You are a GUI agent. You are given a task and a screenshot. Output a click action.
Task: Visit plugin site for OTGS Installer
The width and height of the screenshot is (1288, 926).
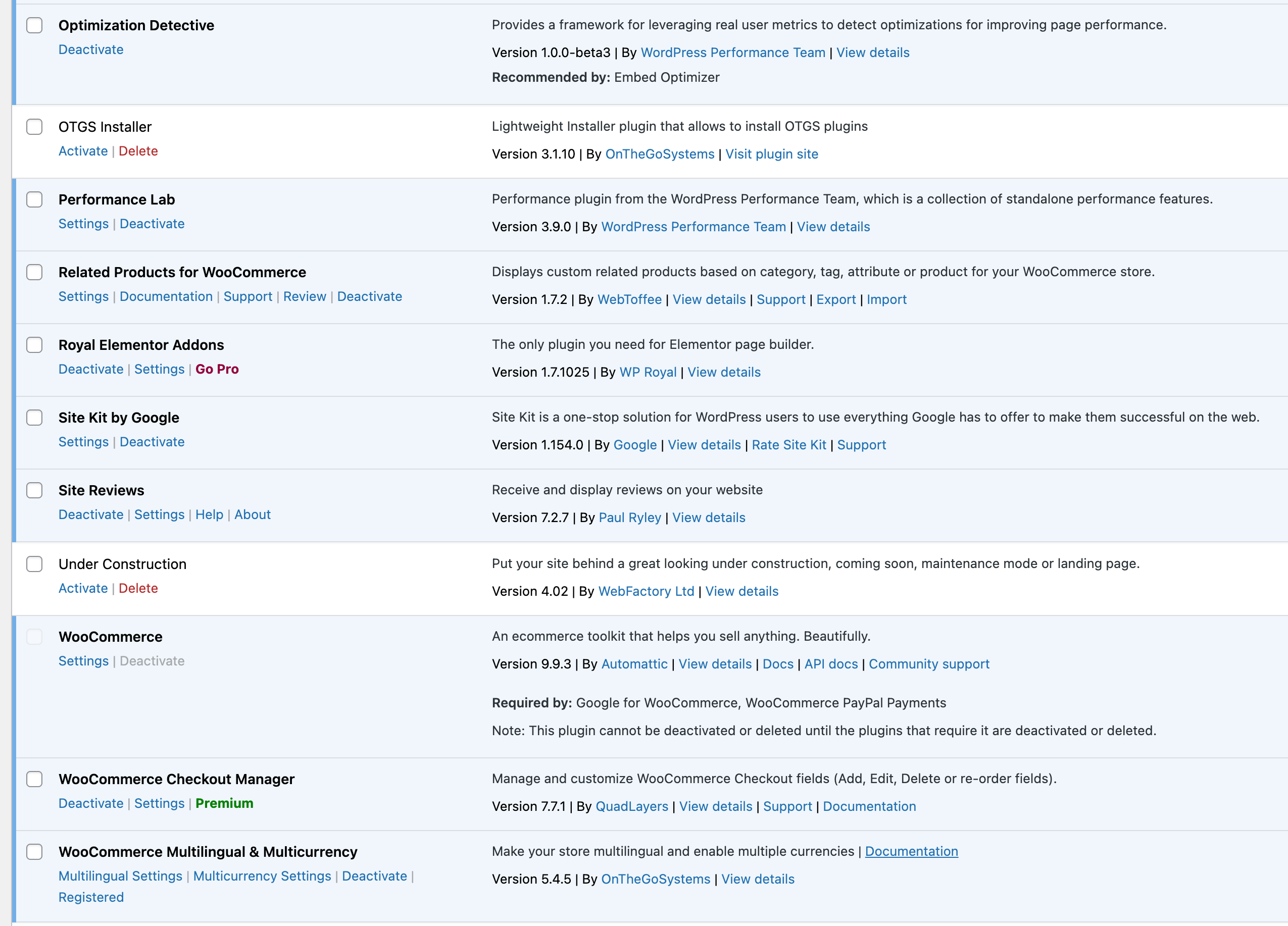pos(772,154)
